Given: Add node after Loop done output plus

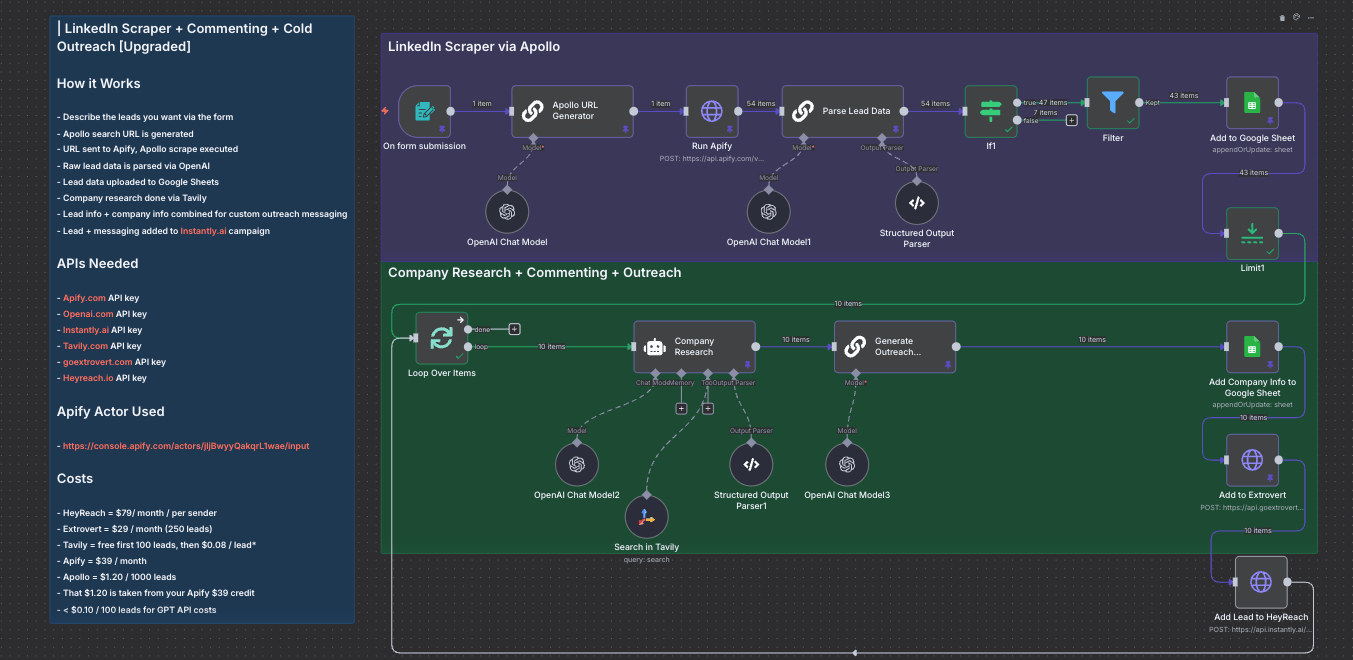Looking at the screenshot, I should [514, 328].
